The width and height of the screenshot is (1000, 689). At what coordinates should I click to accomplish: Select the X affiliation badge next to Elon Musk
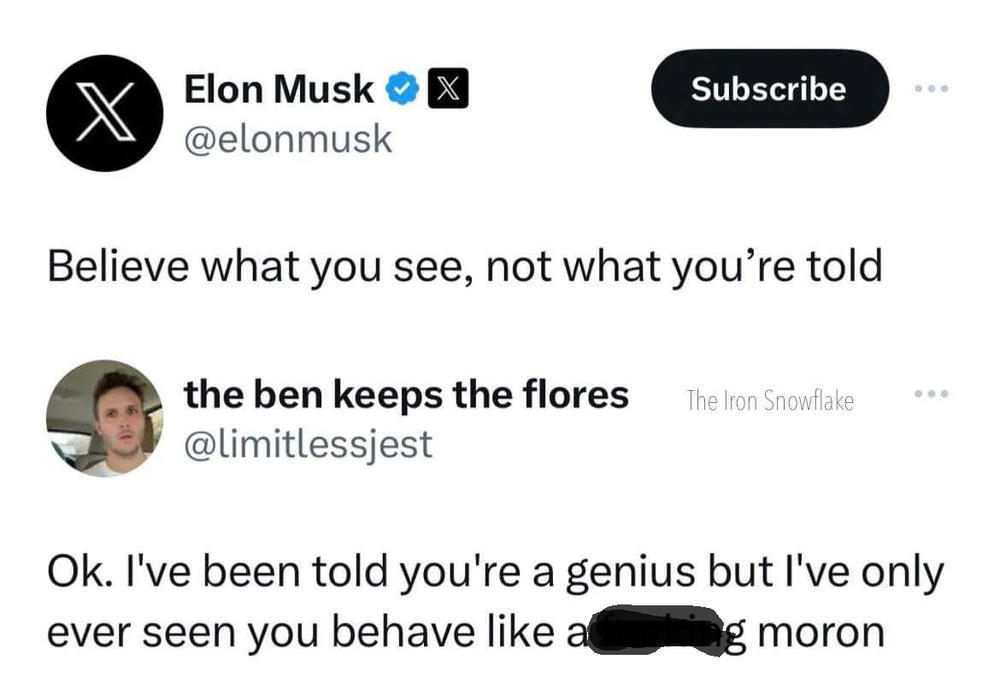point(447,88)
